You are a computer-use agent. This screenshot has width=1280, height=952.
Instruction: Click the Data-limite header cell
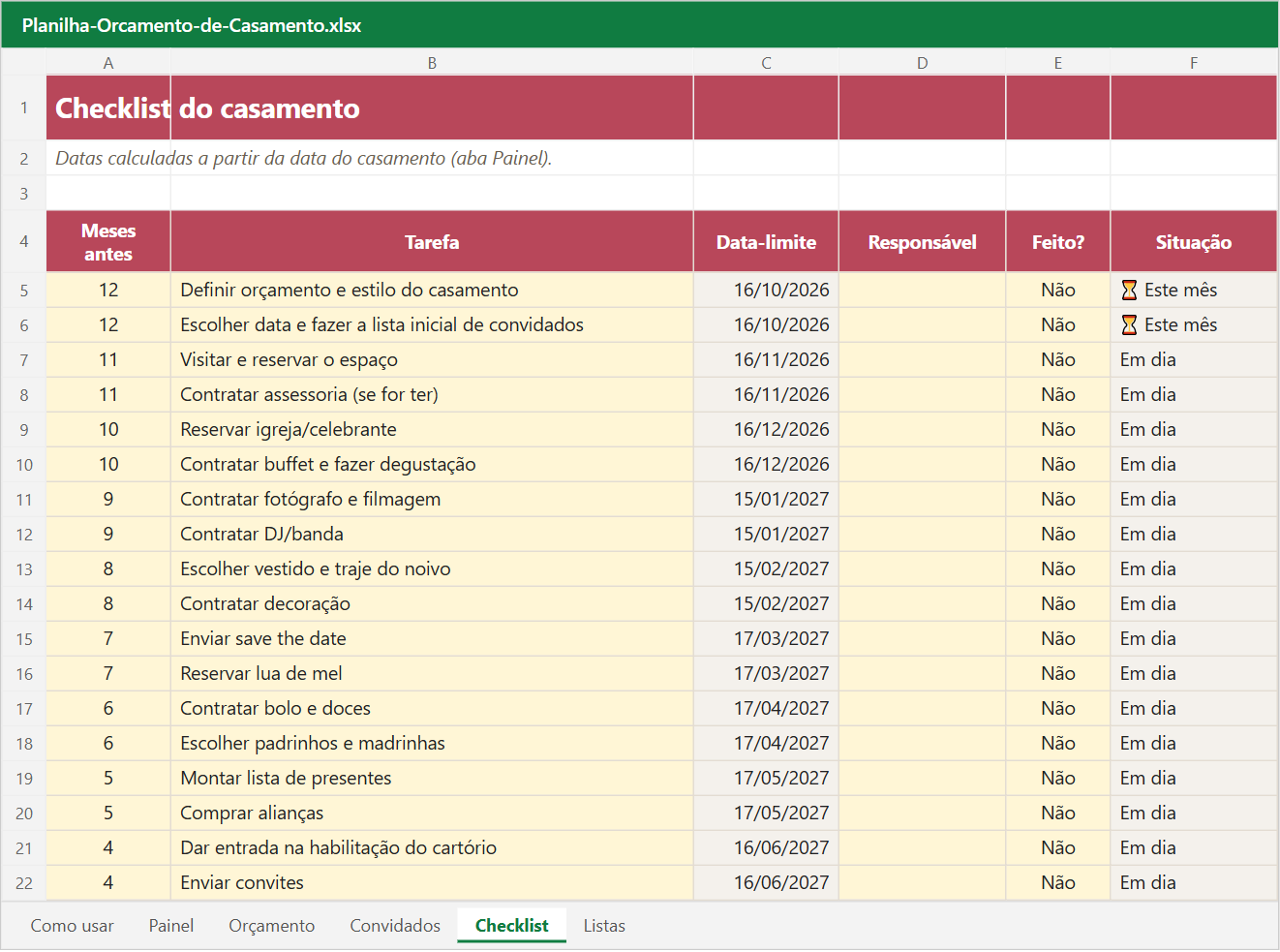(766, 242)
